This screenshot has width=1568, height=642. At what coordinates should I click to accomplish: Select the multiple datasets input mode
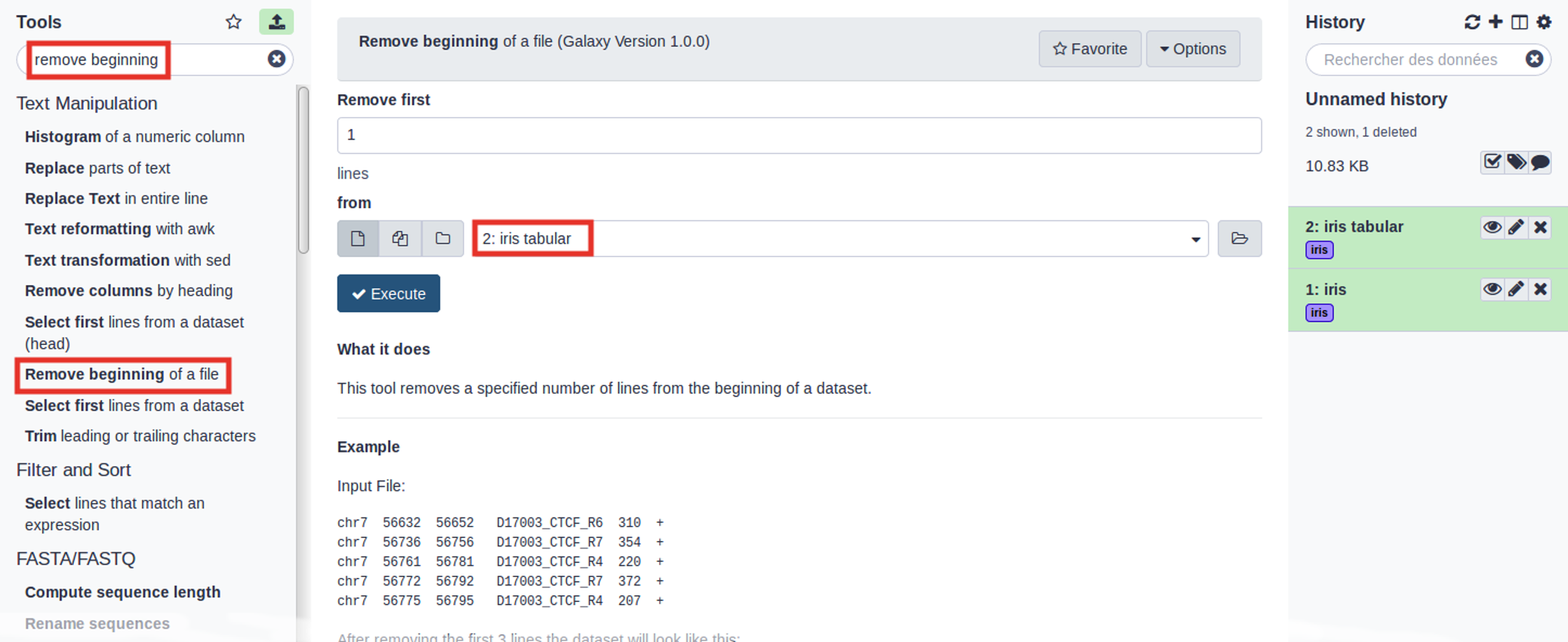400,239
